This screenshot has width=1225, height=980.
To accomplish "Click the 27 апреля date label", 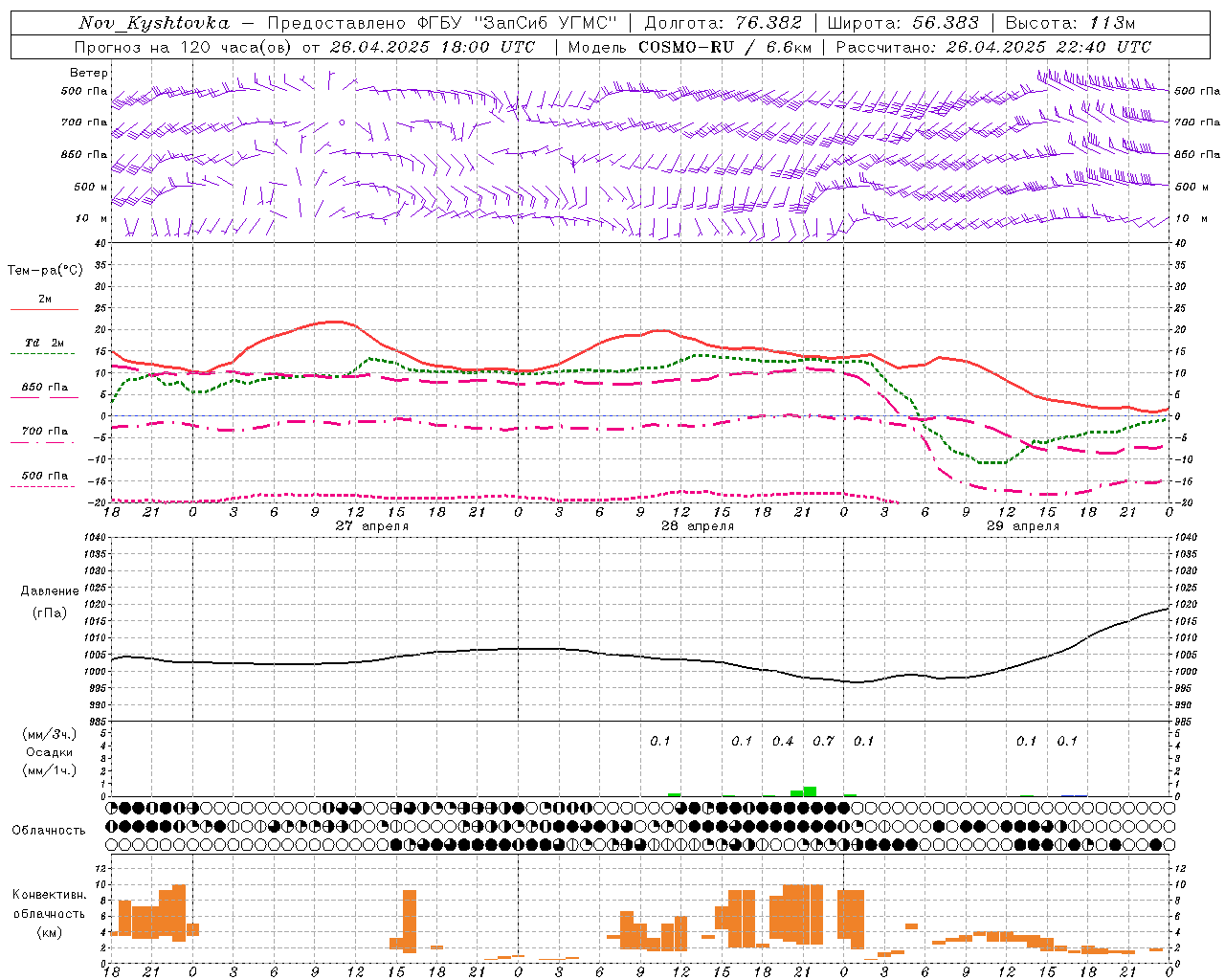I will tap(372, 526).
